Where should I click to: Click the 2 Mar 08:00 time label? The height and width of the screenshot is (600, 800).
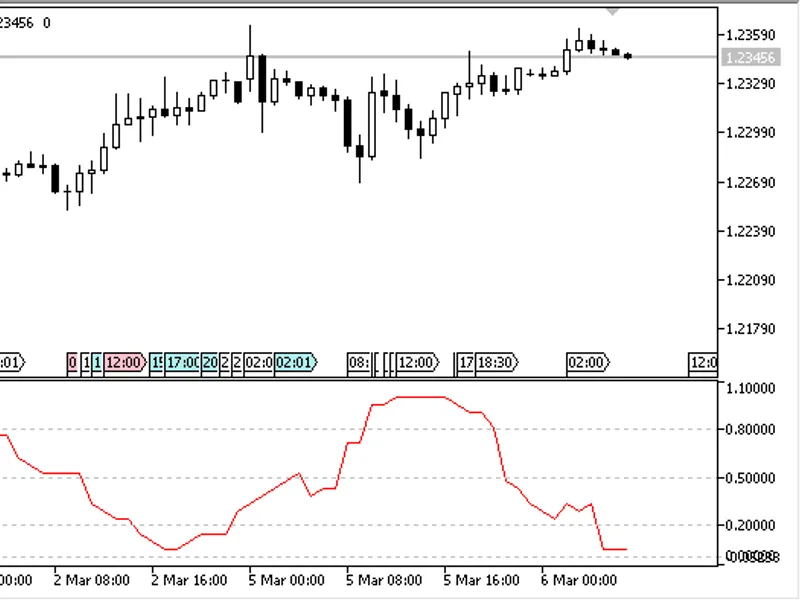click(x=91, y=581)
